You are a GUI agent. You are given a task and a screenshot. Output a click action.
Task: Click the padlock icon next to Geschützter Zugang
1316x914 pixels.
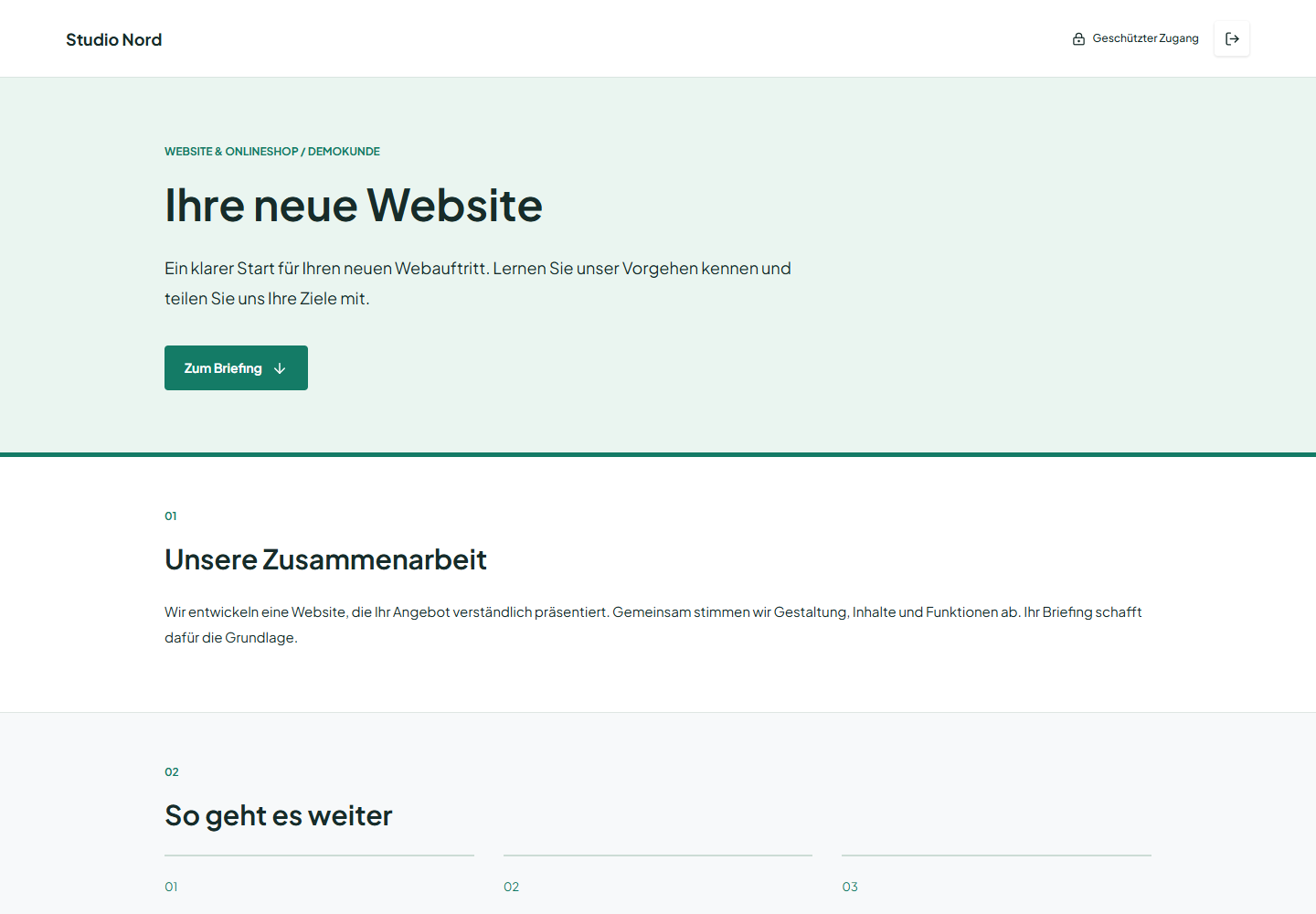(x=1078, y=38)
